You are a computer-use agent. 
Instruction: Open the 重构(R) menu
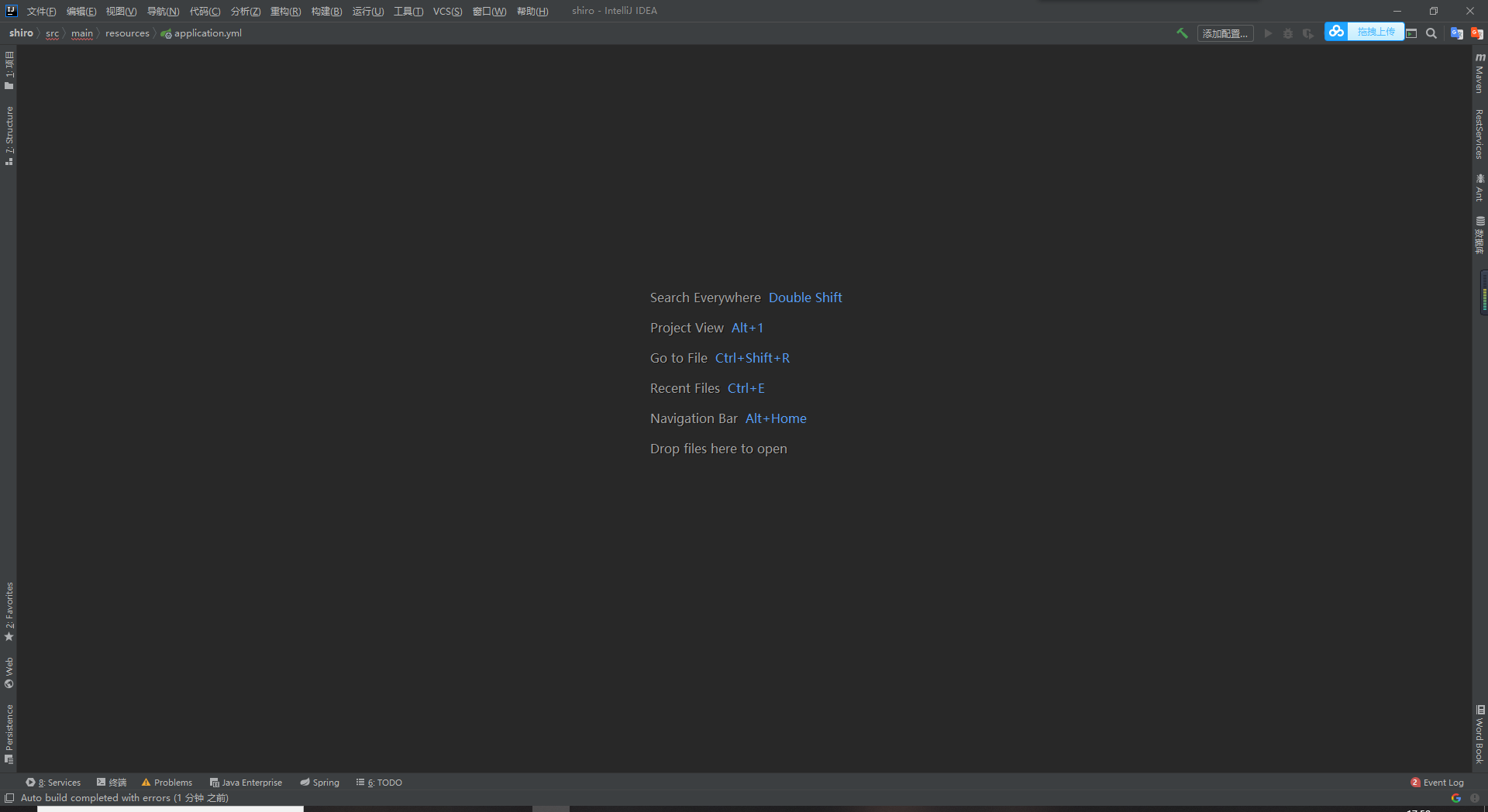pyautogui.click(x=285, y=11)
